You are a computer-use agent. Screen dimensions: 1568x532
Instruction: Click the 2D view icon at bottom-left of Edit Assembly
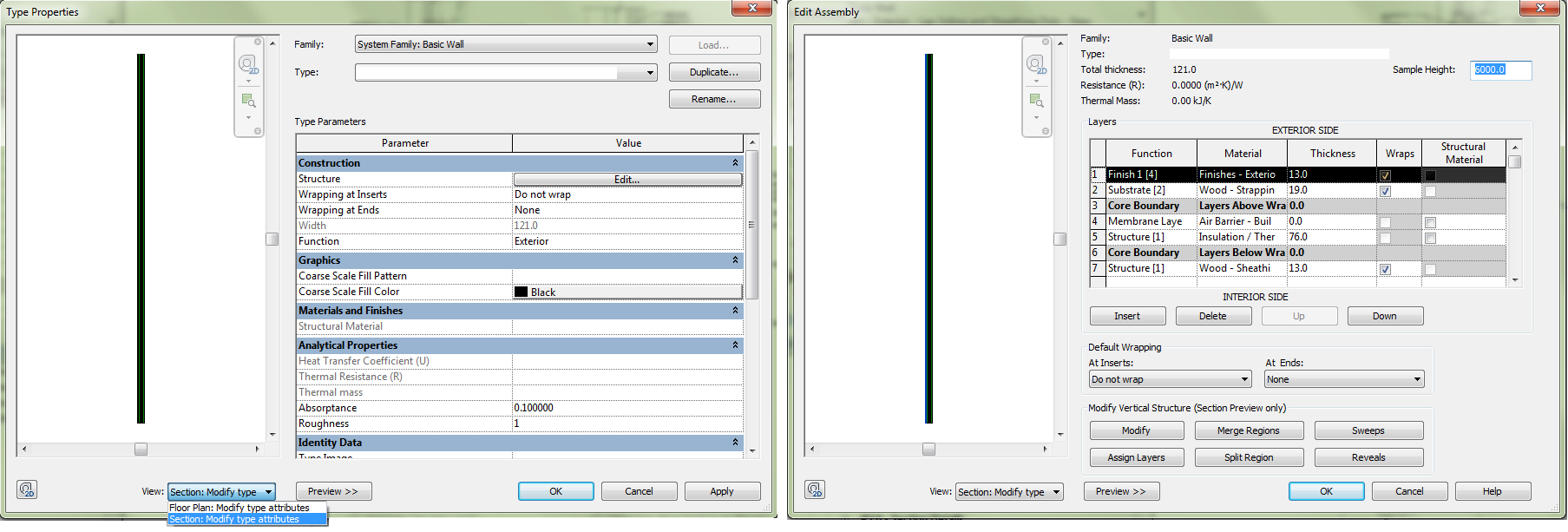click(x=815, y=489)
